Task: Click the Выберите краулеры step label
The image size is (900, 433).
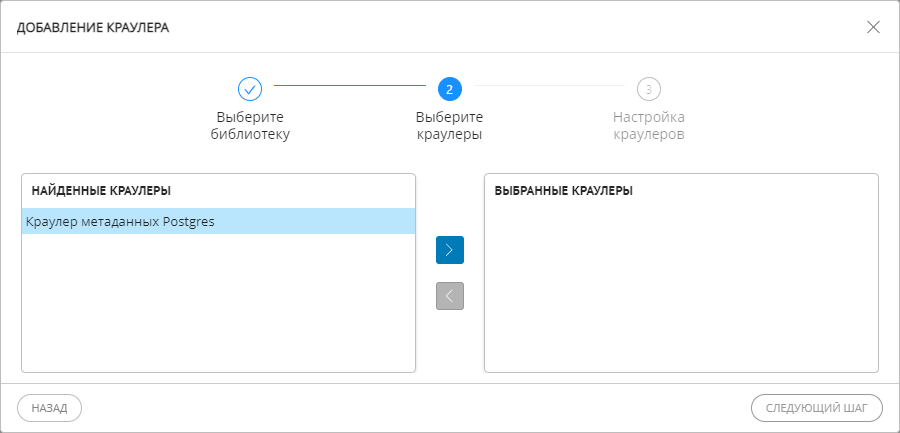Action: point(449,125)
